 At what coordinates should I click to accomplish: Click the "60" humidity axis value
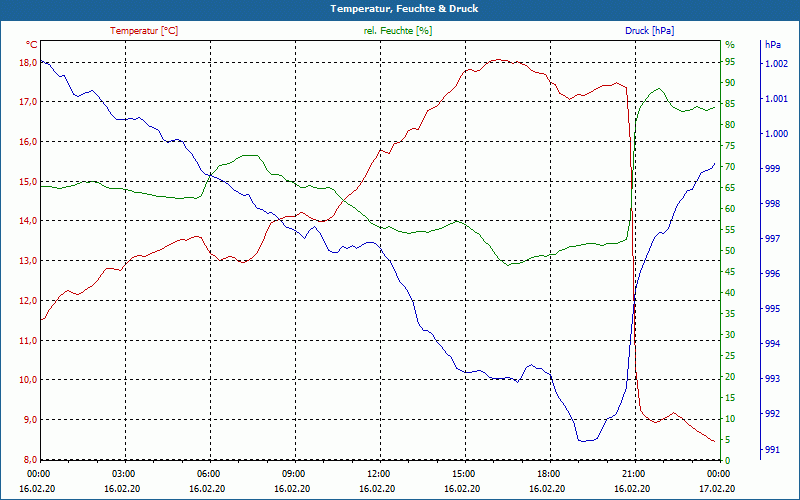tap(730, 209)
